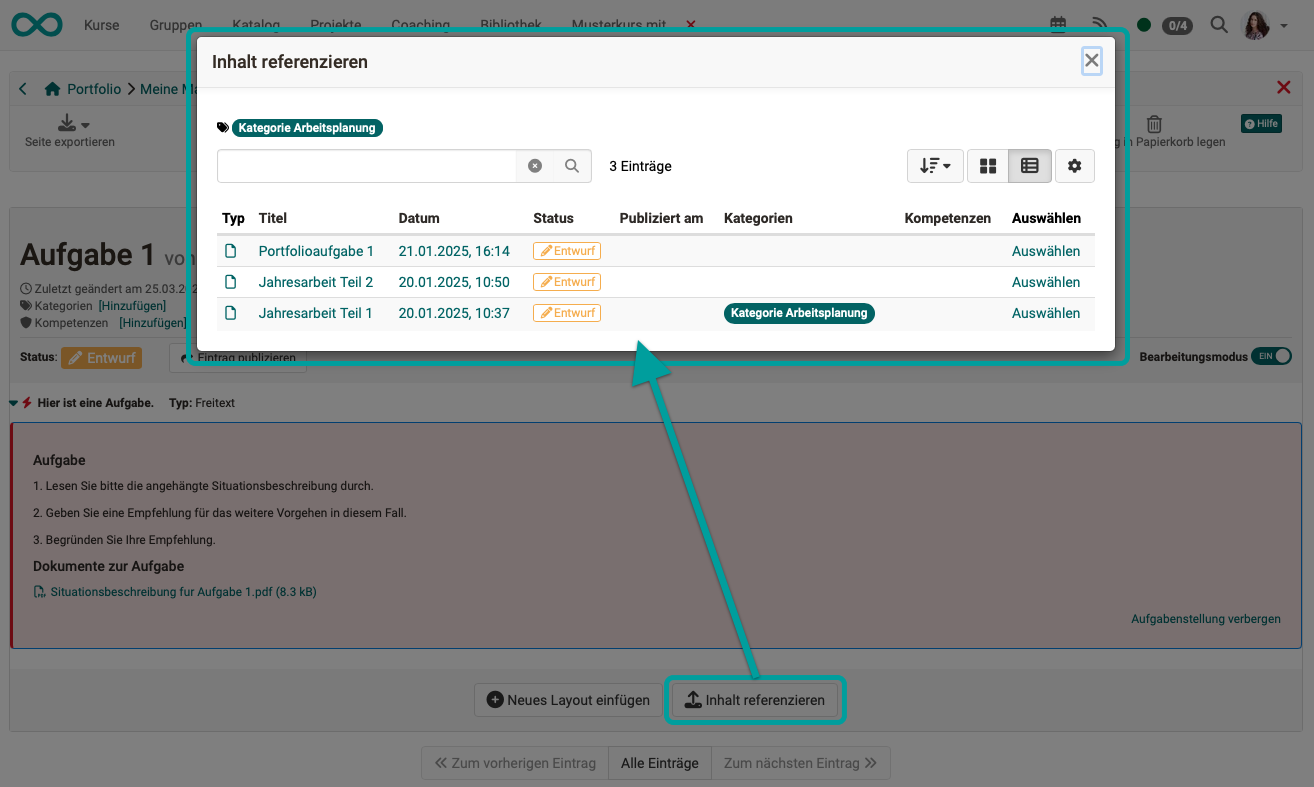Click the document icon next to Jahresarbeit Teil 2
1314x787 pixels.
pos(231,281)
